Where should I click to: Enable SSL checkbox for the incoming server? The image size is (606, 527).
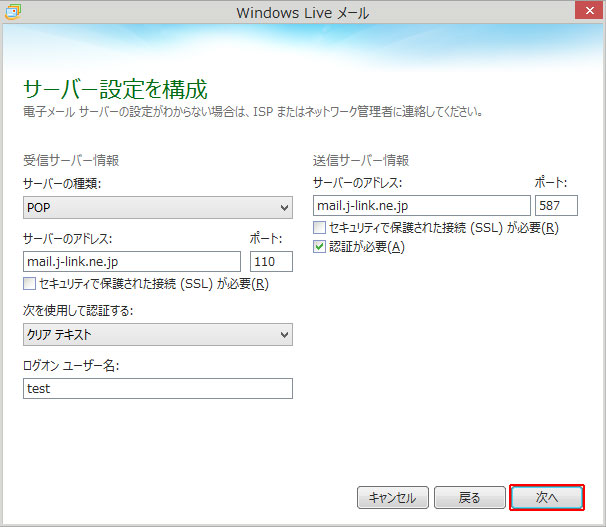pyautogui.click(x=29, y=284)
